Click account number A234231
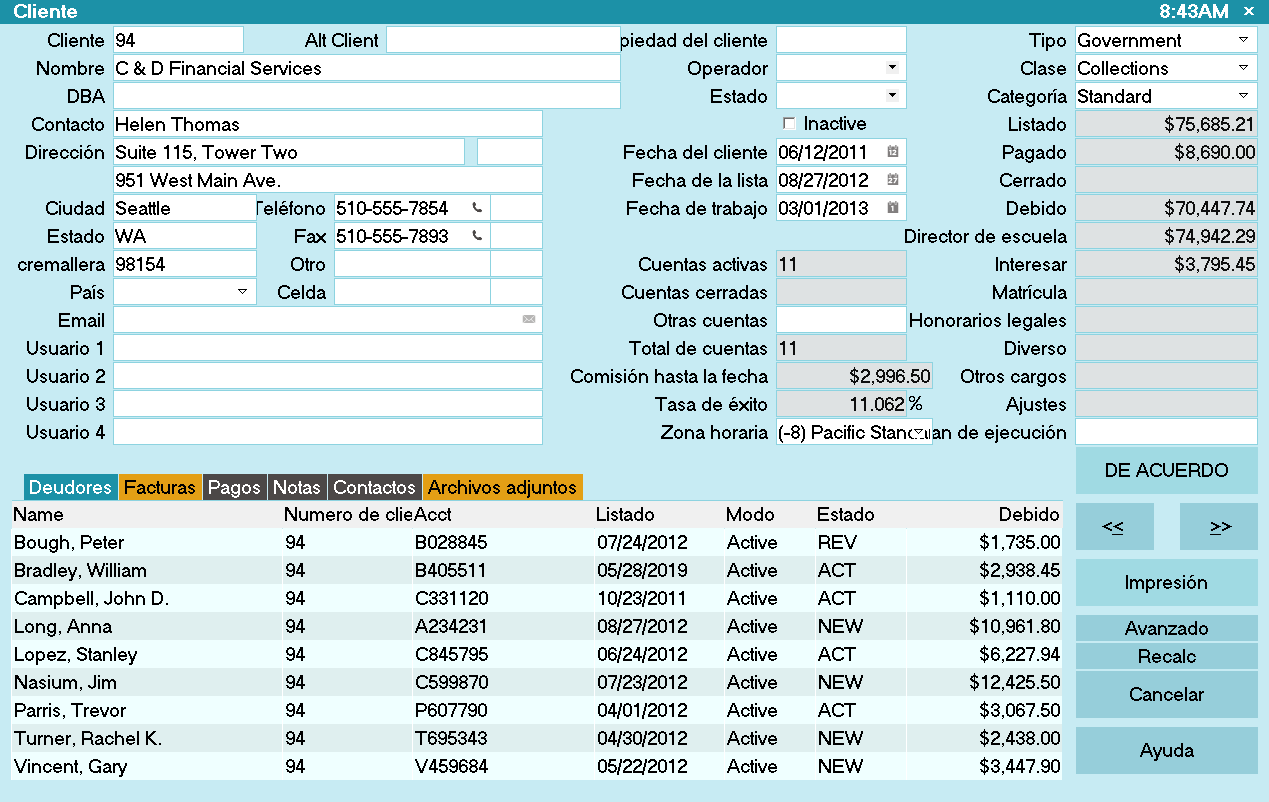1269x802 pixels. pos(451,626)
